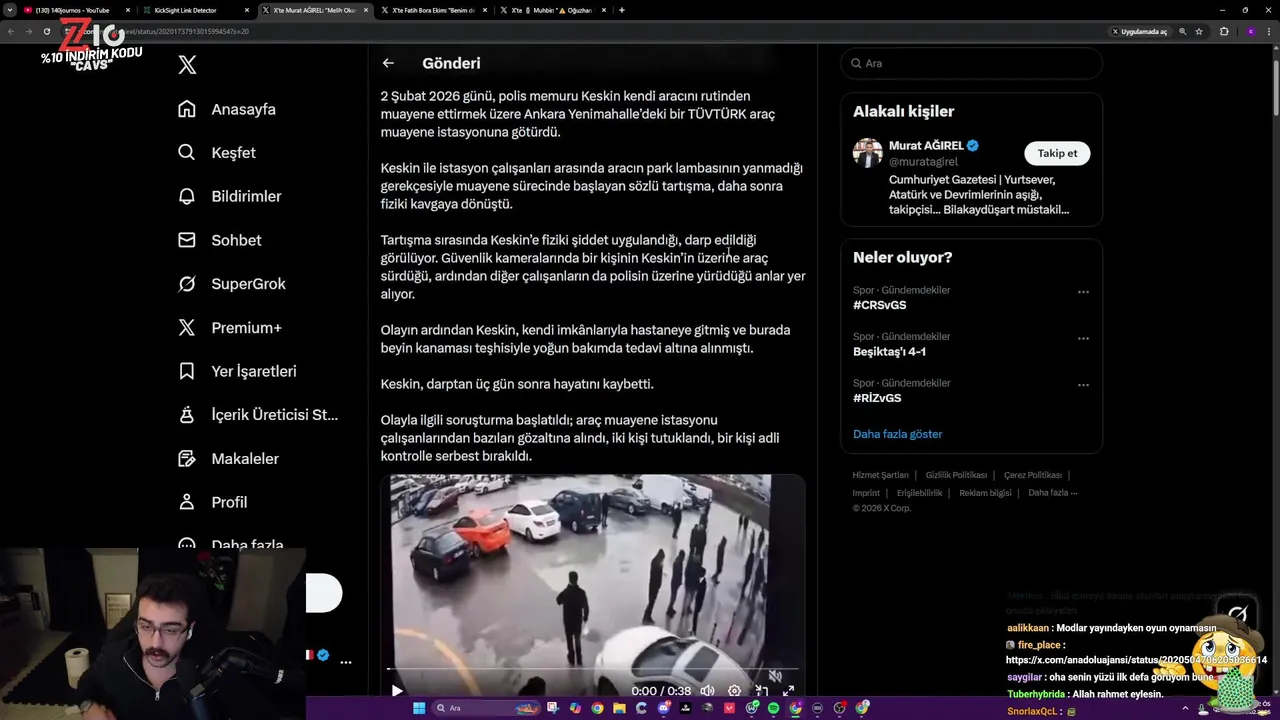Open Anasayfa home page
This screenshot has height=720, width=1280.
[226, 109]
